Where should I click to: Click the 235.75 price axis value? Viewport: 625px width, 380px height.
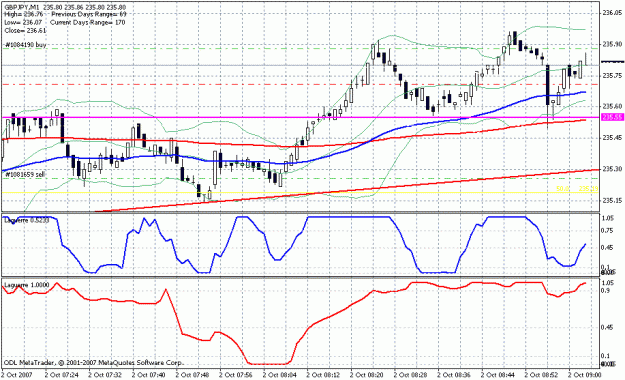pyautogui.click(x=612, y=75)
